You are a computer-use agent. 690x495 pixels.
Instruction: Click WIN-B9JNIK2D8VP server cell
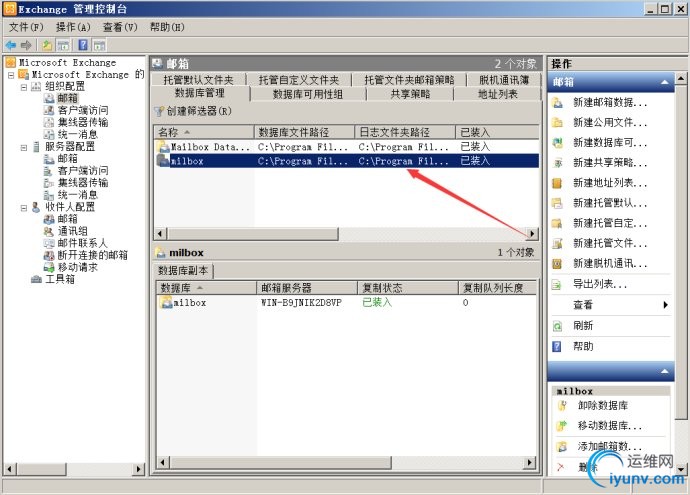click(301, 303)
